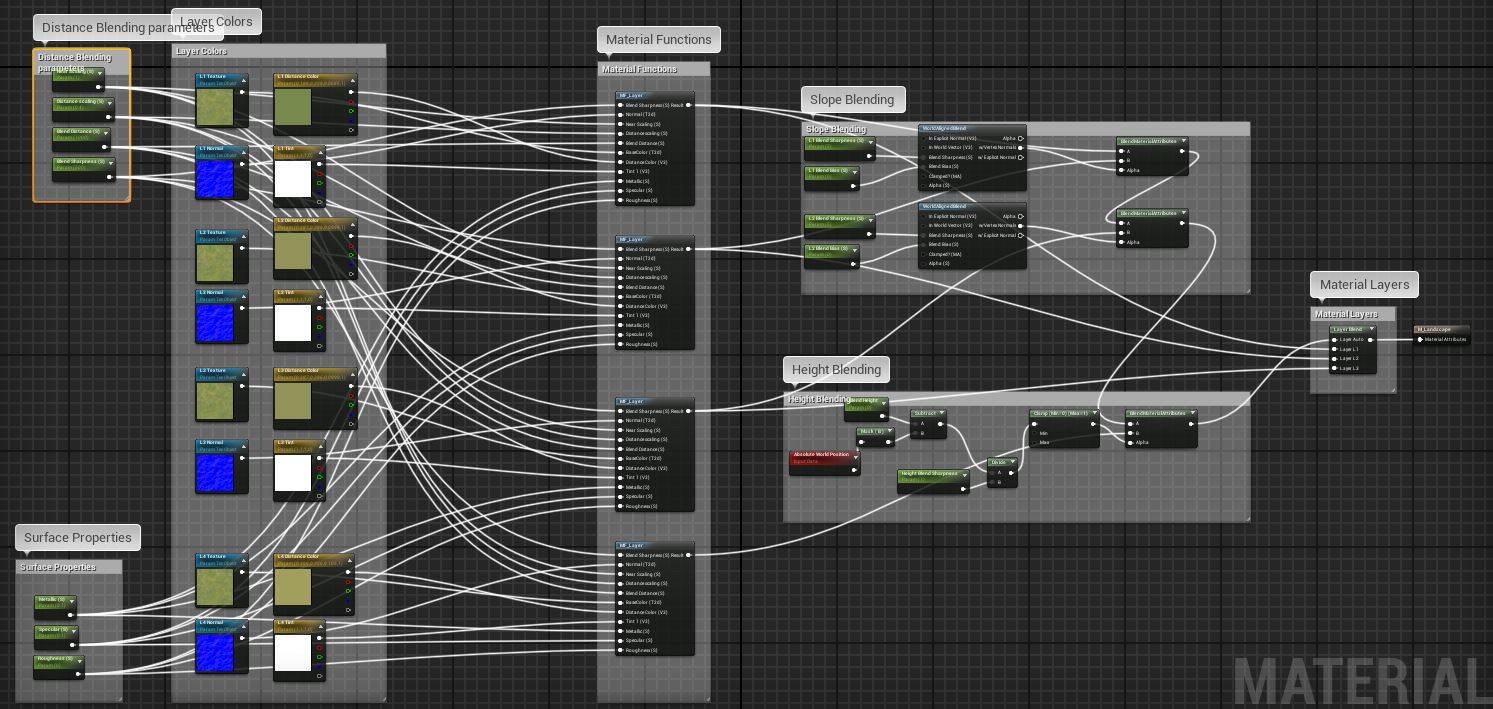The image size is (1493, 709).
Task: Click green channel pin of L2 Distance Color
Action: 350,255
